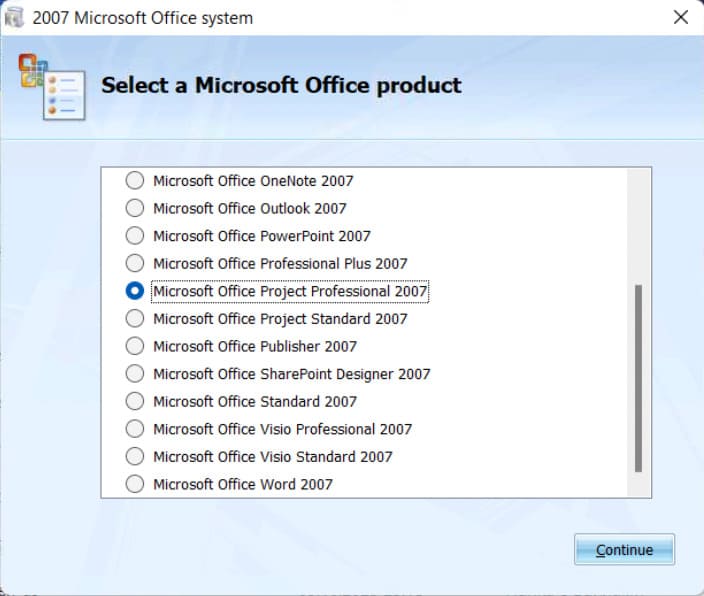Click scrollbar track above the thumb
Viewport: 704px width, 596px height.
[639, 225]
